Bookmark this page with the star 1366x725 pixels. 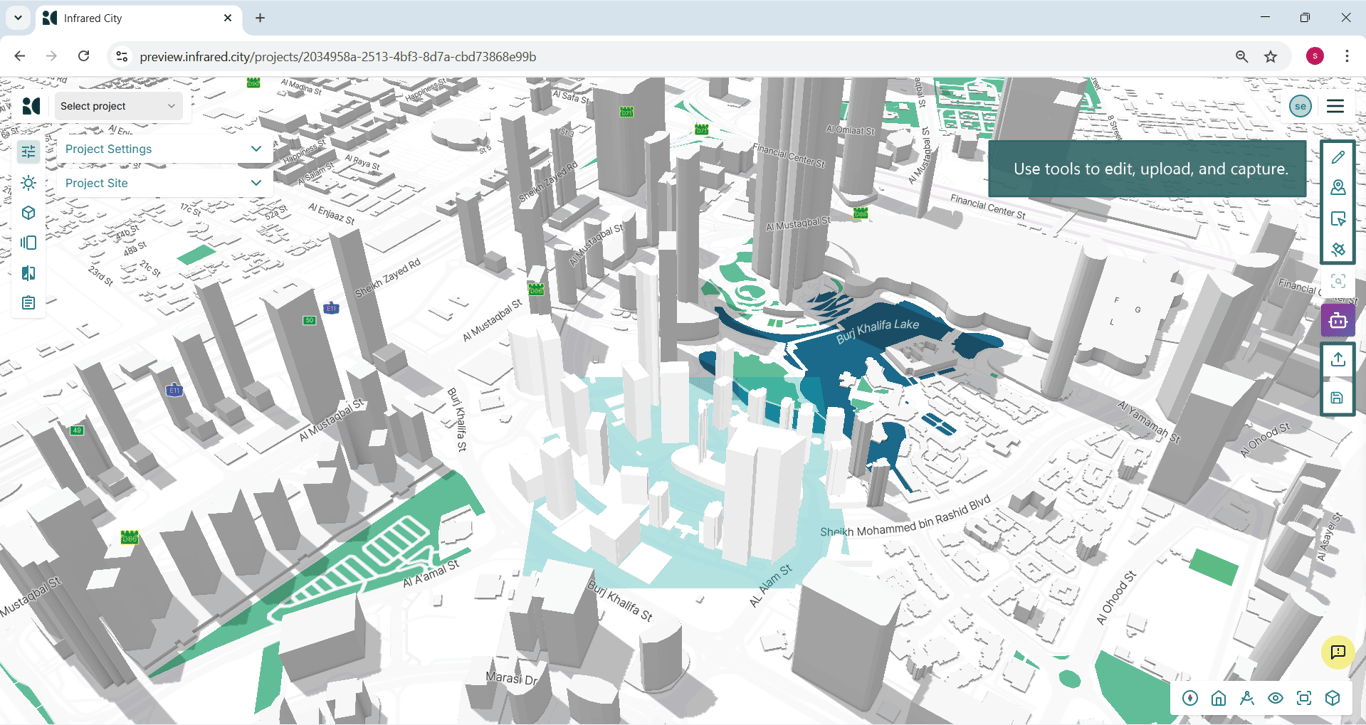1271,57
